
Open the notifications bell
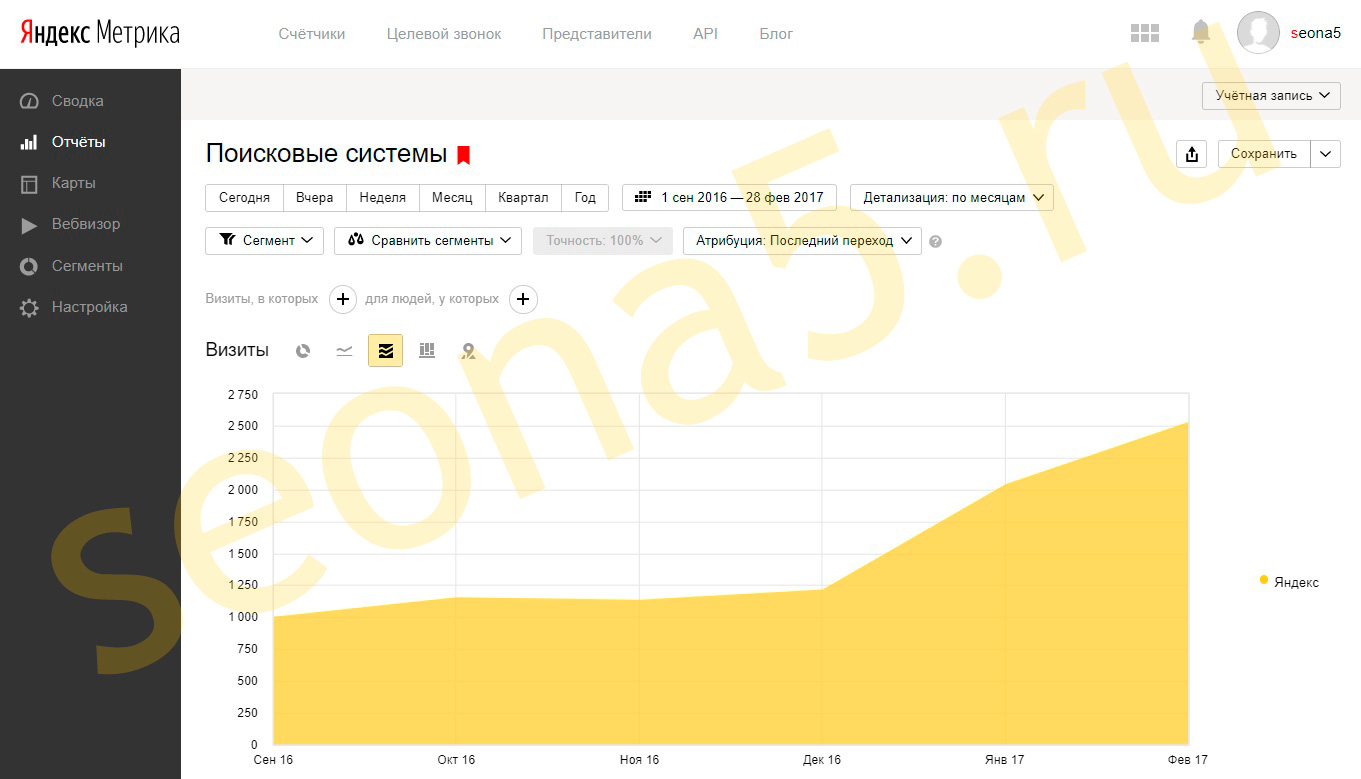[1201, 32]
